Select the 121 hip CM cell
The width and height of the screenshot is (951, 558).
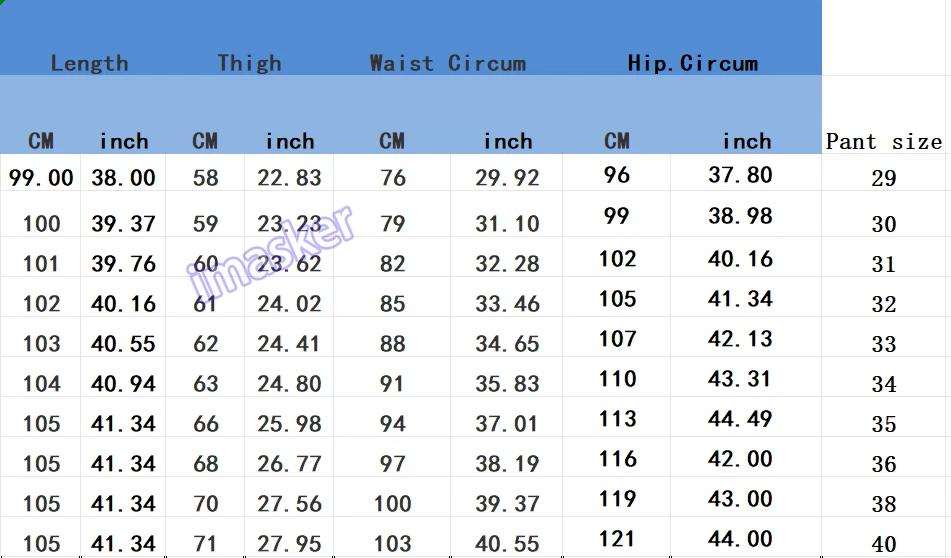click(x=617, y=539)
